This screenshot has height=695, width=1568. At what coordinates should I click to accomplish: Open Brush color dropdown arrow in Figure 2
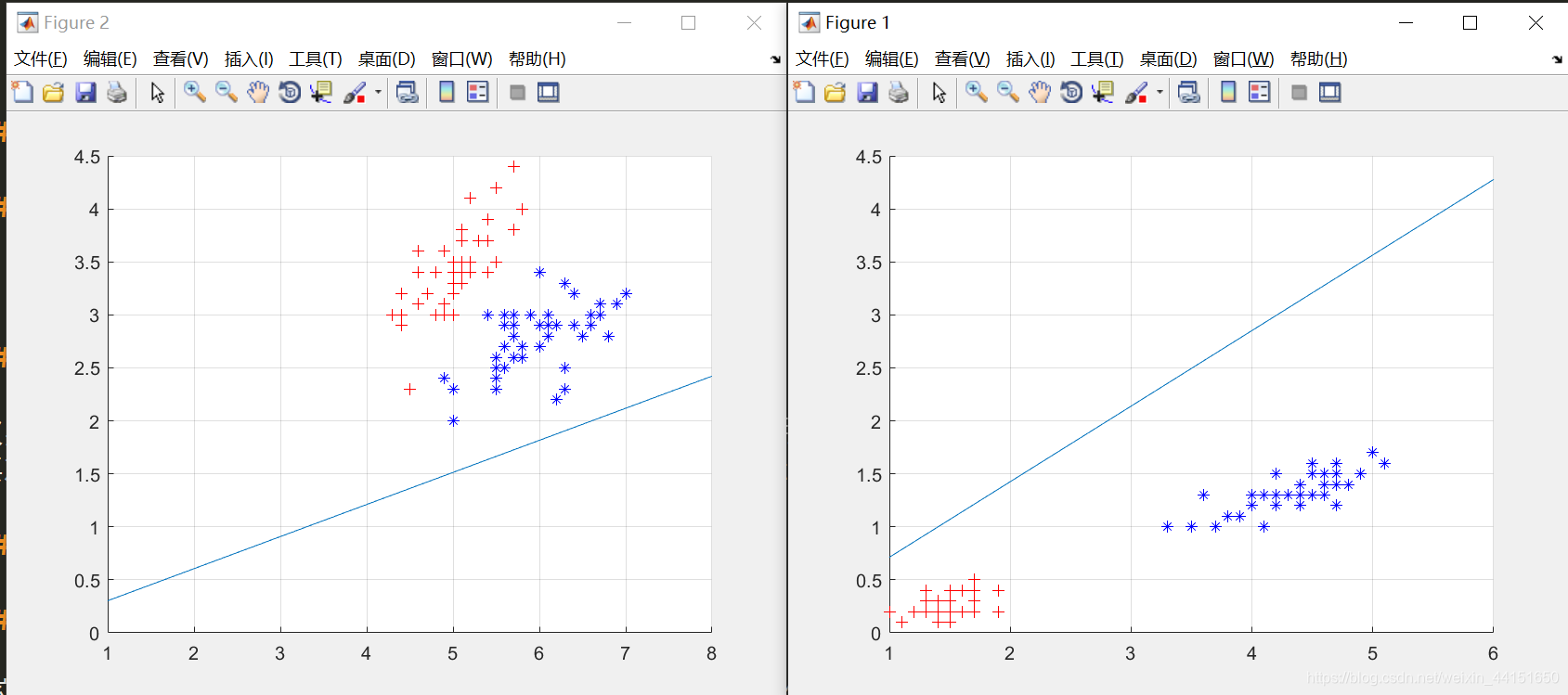[x=378, y=92]
